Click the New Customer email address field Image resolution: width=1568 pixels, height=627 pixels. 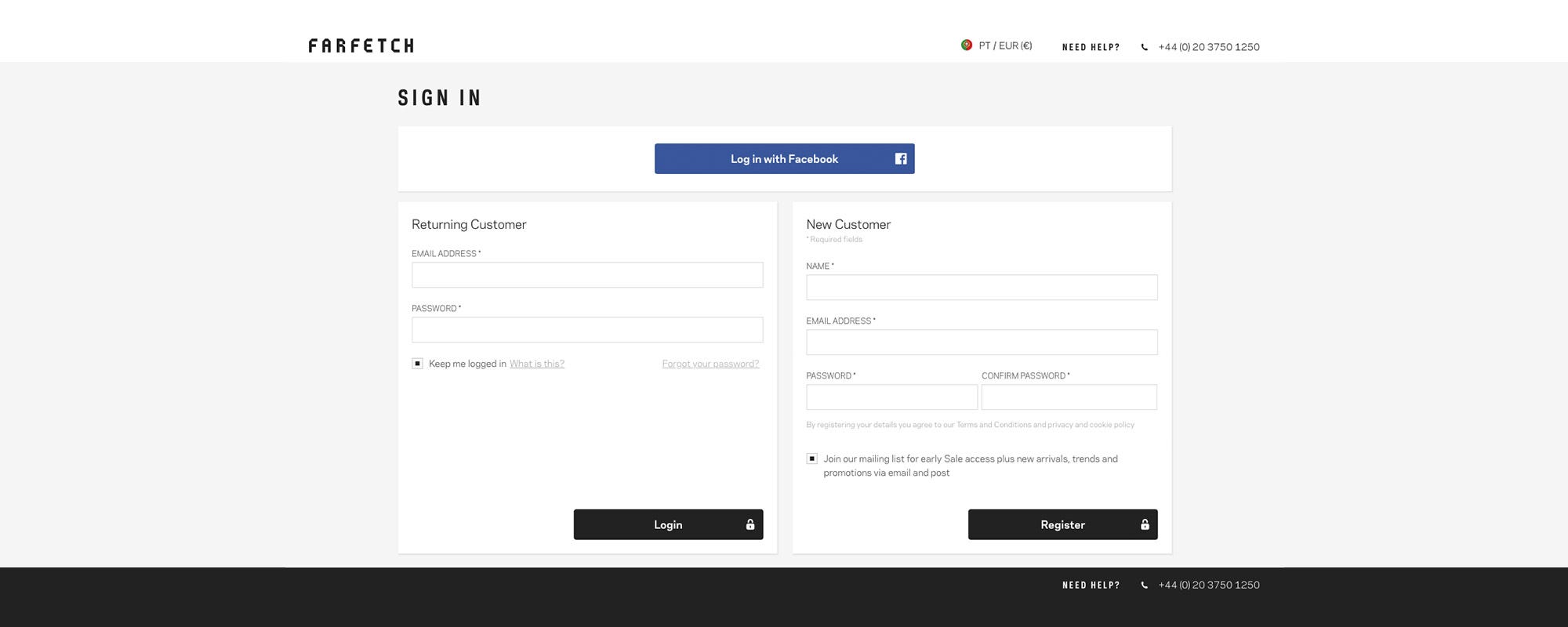pyautogui.click(x=982, y=342)
